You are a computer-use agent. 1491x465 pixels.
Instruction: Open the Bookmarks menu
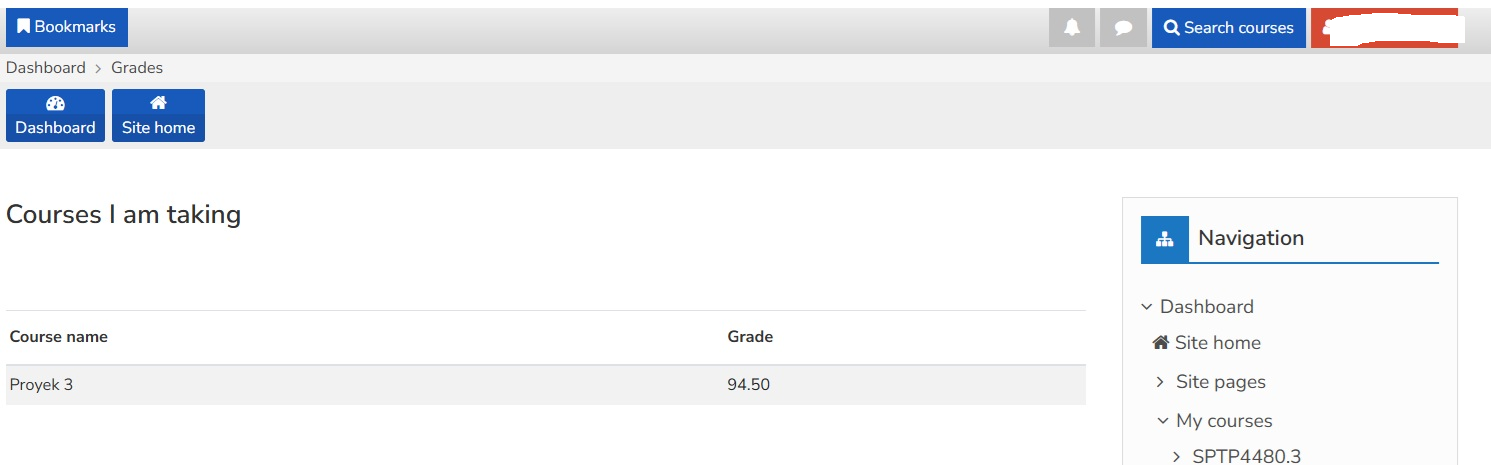click(66, 27)
